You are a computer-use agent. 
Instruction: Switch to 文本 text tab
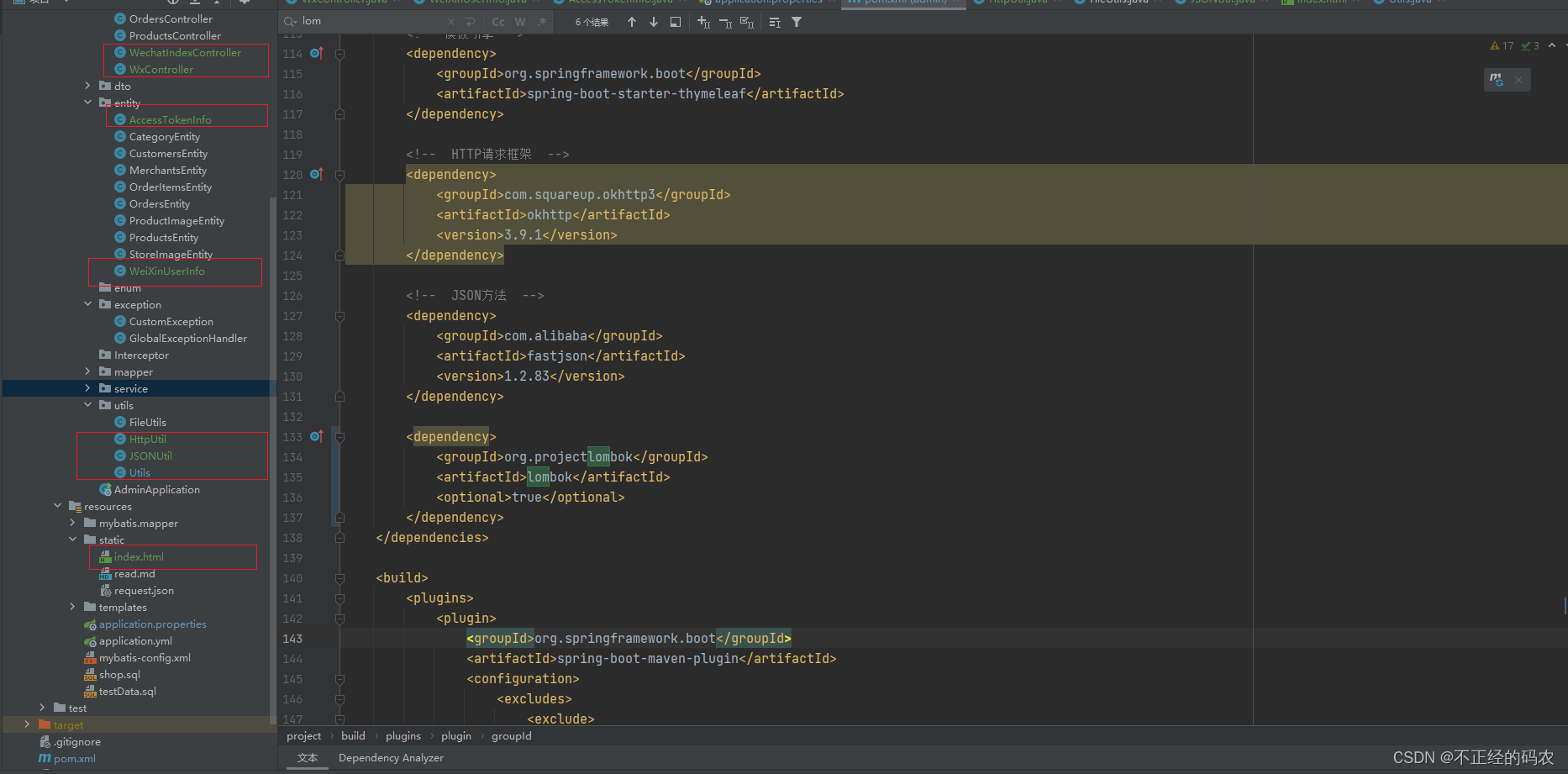tap(308, 758)
